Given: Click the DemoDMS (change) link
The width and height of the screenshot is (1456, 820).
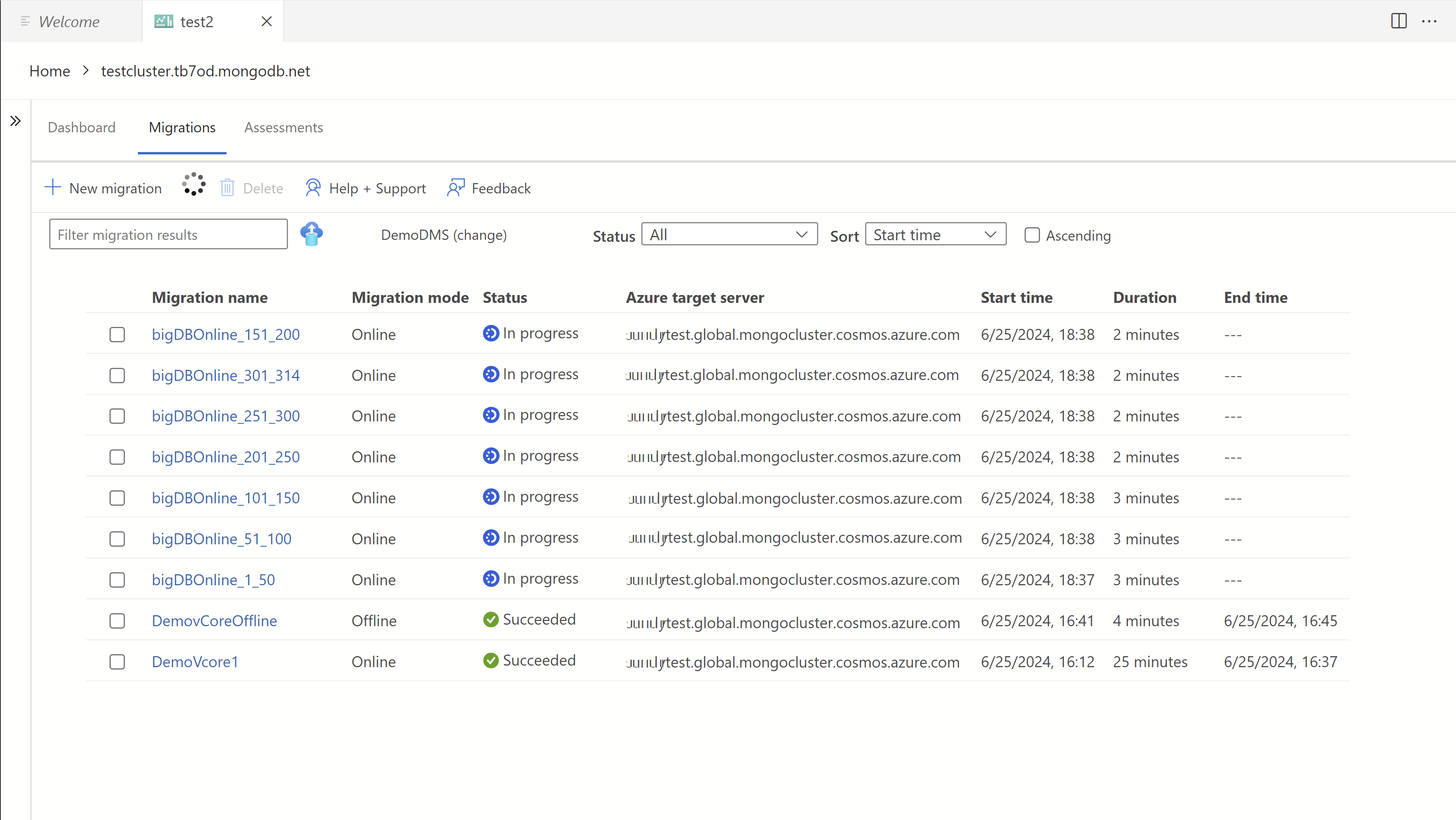Looking at the screenshot, I should point(444,235).
